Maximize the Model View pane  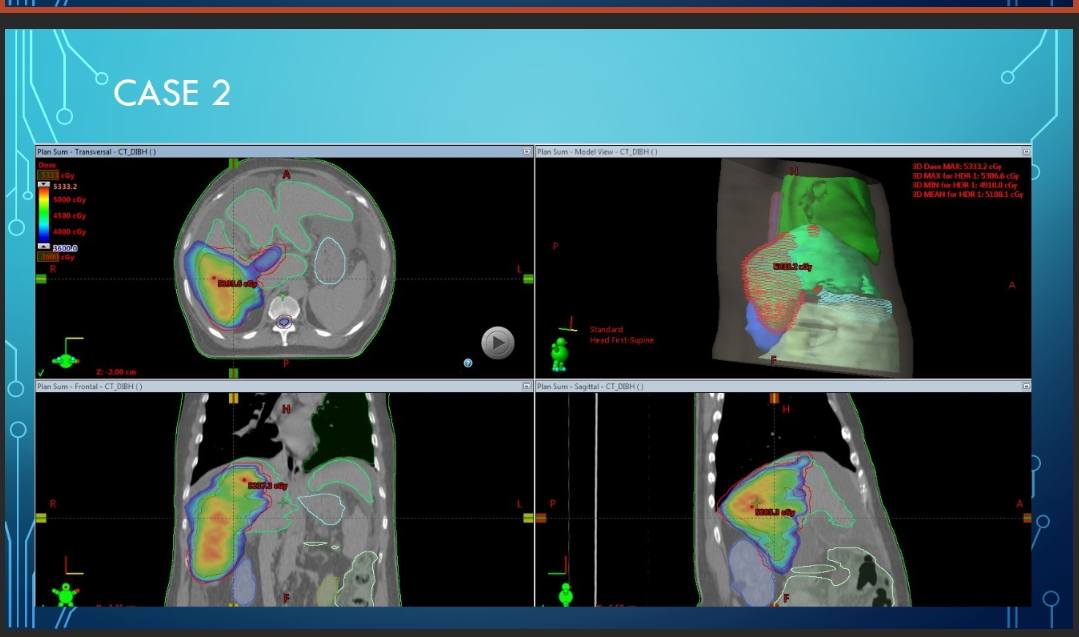(1026, 152)
